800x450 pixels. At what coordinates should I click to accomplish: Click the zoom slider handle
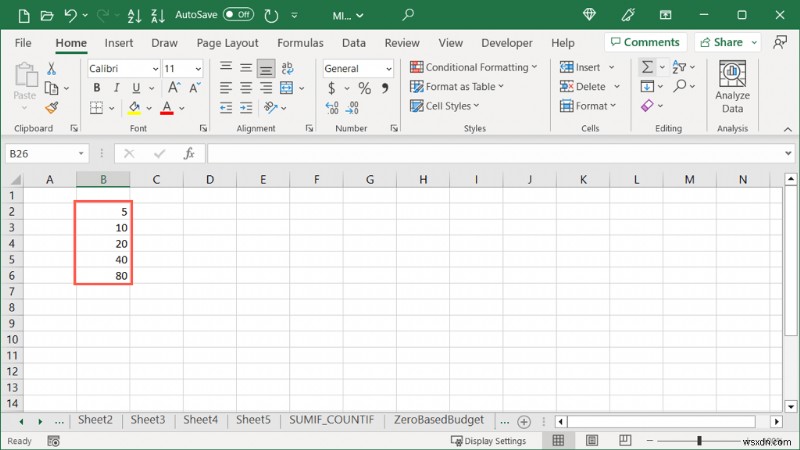click(699, 440)
